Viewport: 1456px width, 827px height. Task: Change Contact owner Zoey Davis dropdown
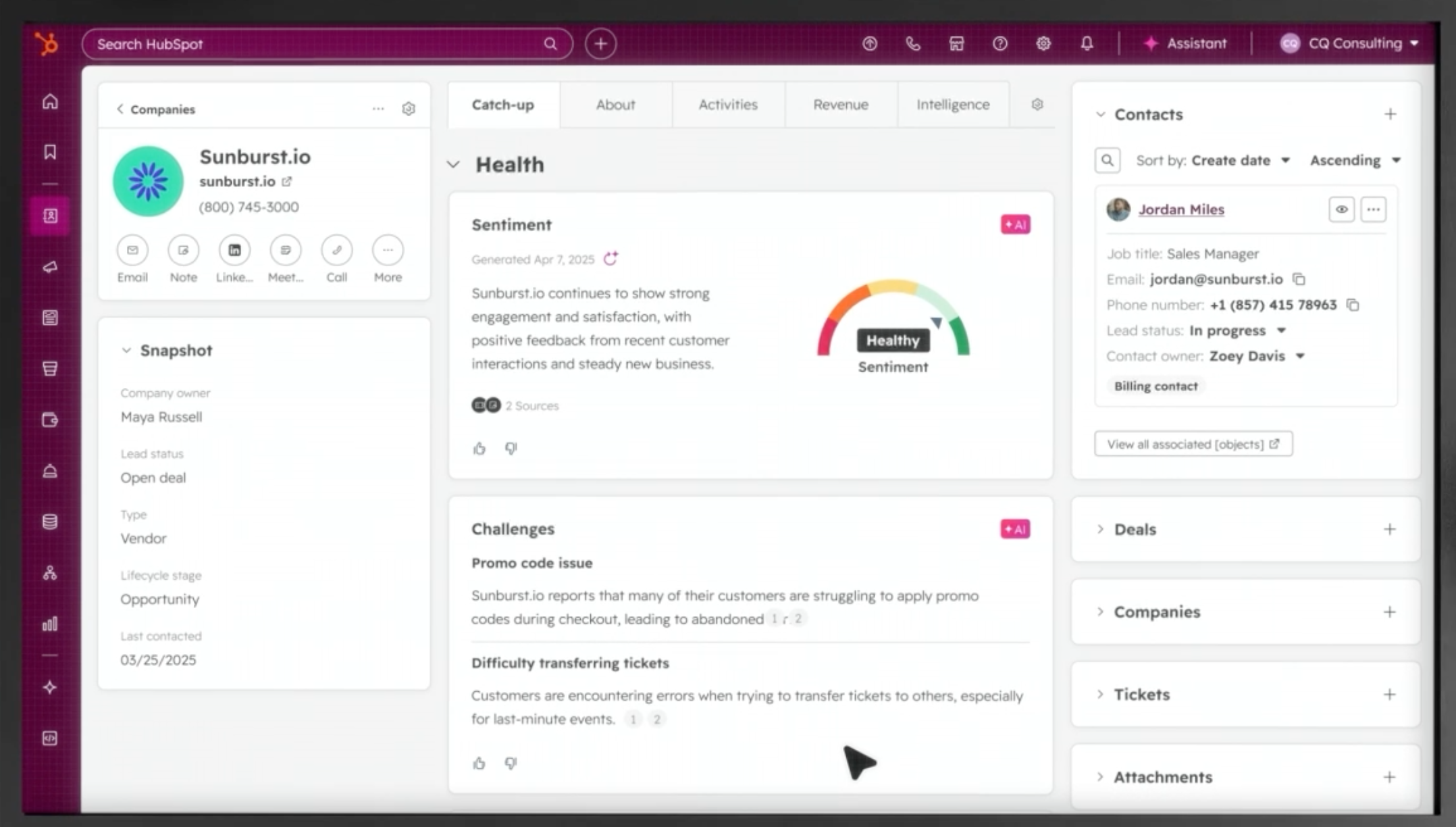[x=1257, y=356]
